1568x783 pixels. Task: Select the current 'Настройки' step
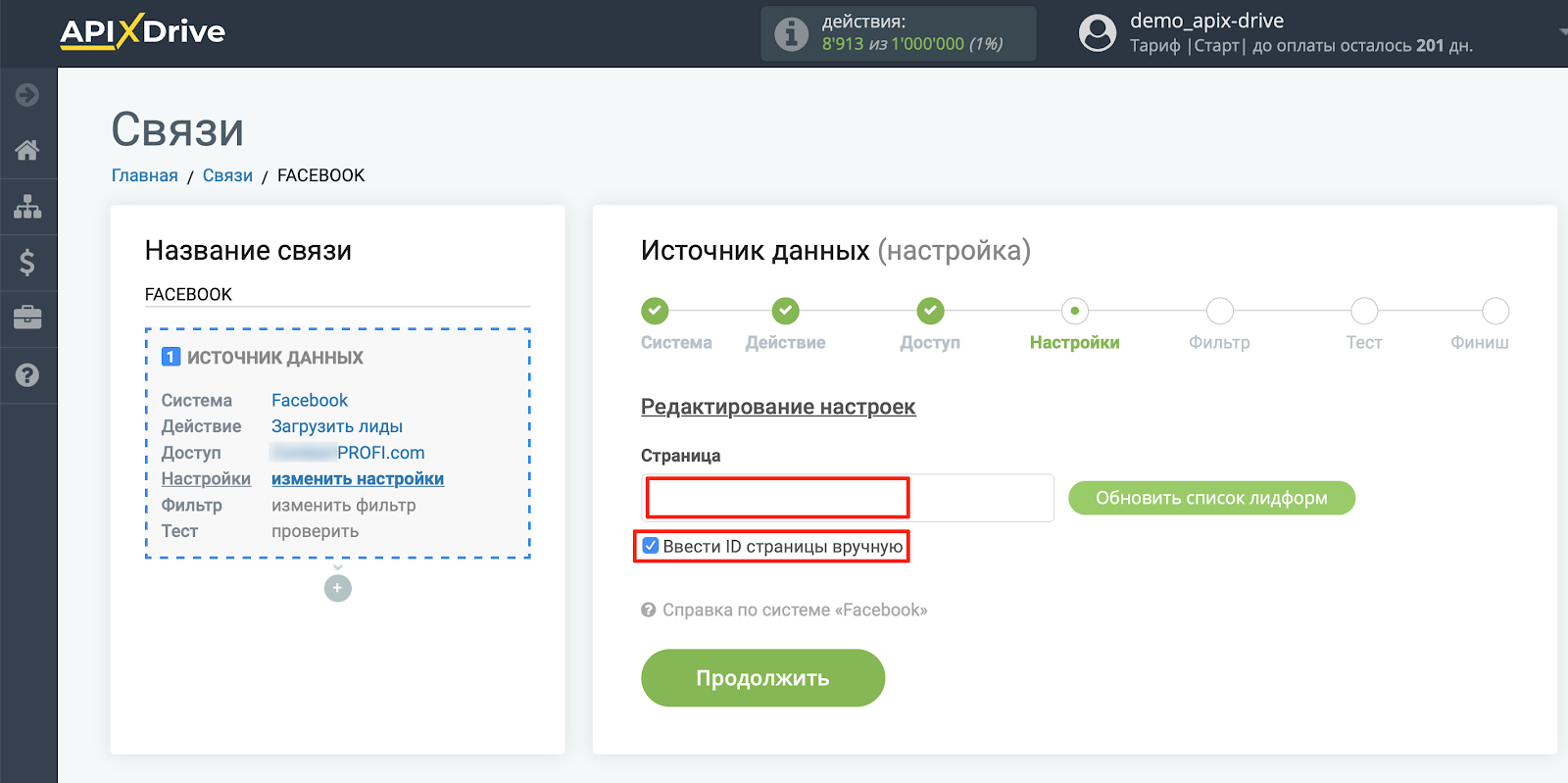click(x=1075, y=311)
